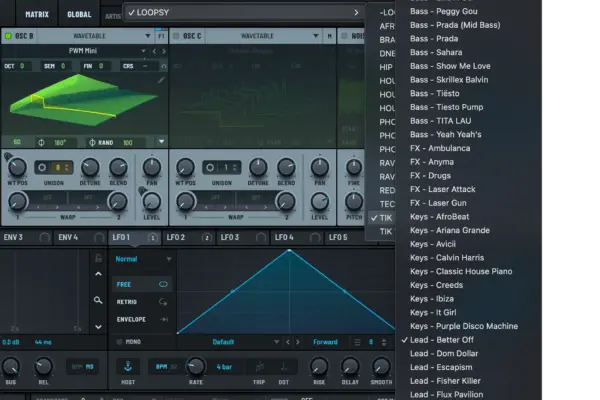Viewport: 600px width, 400px height.
Task: Switch to the LFO 2 tab
Action: [x=176, y=238]
